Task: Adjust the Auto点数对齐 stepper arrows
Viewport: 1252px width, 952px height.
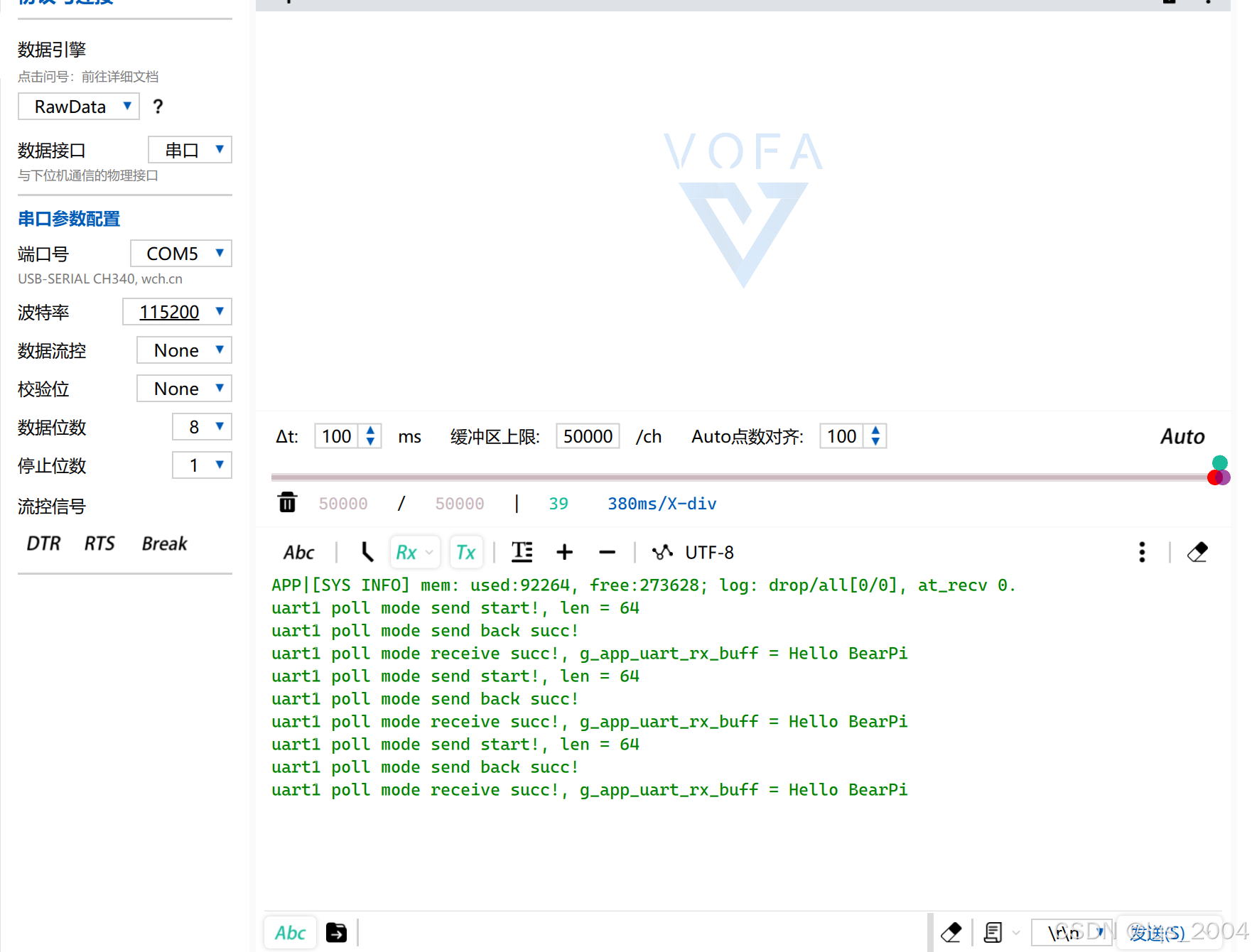Action: 875,436
